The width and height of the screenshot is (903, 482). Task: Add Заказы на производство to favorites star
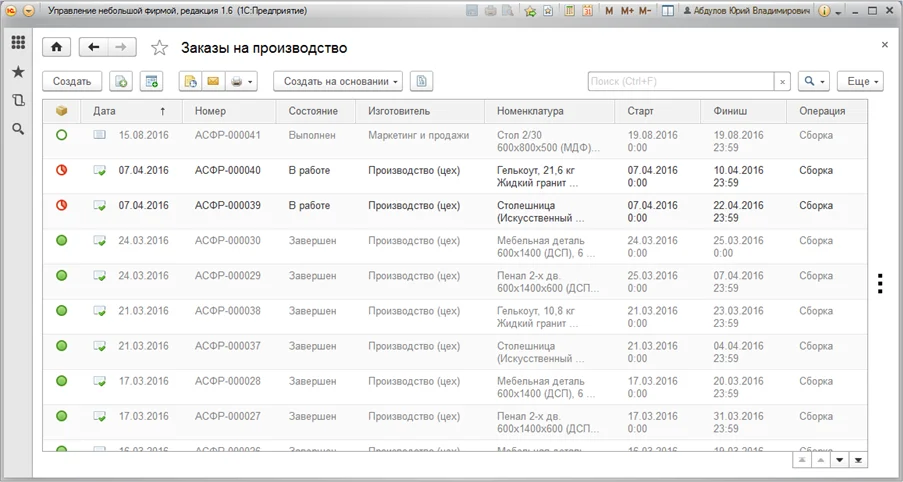coord(159,48)
